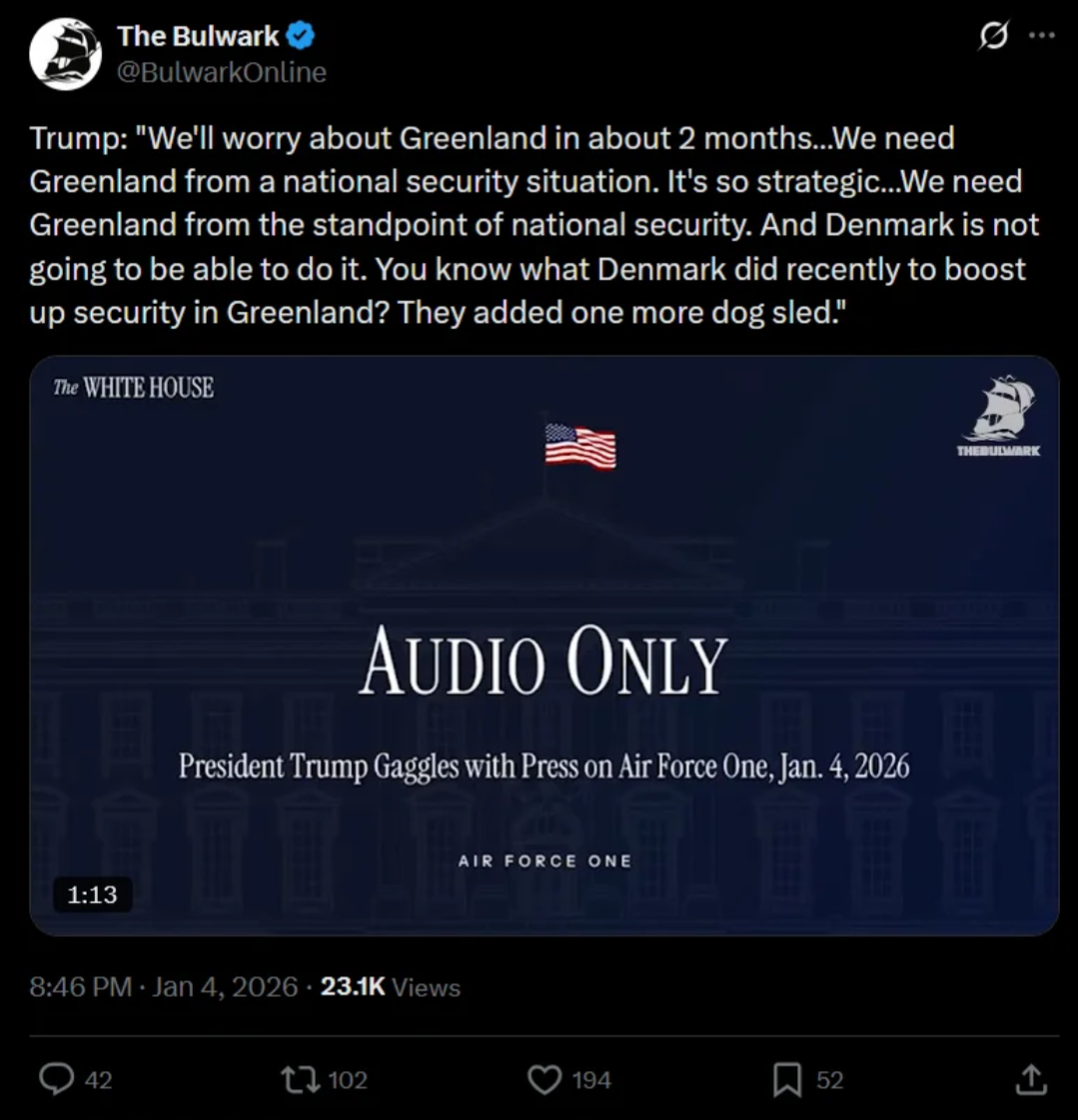The image size is (1078, 1120).
Task: Click the 8:46 PM Jan 4, 2026 timestamp
Action: 164,987
